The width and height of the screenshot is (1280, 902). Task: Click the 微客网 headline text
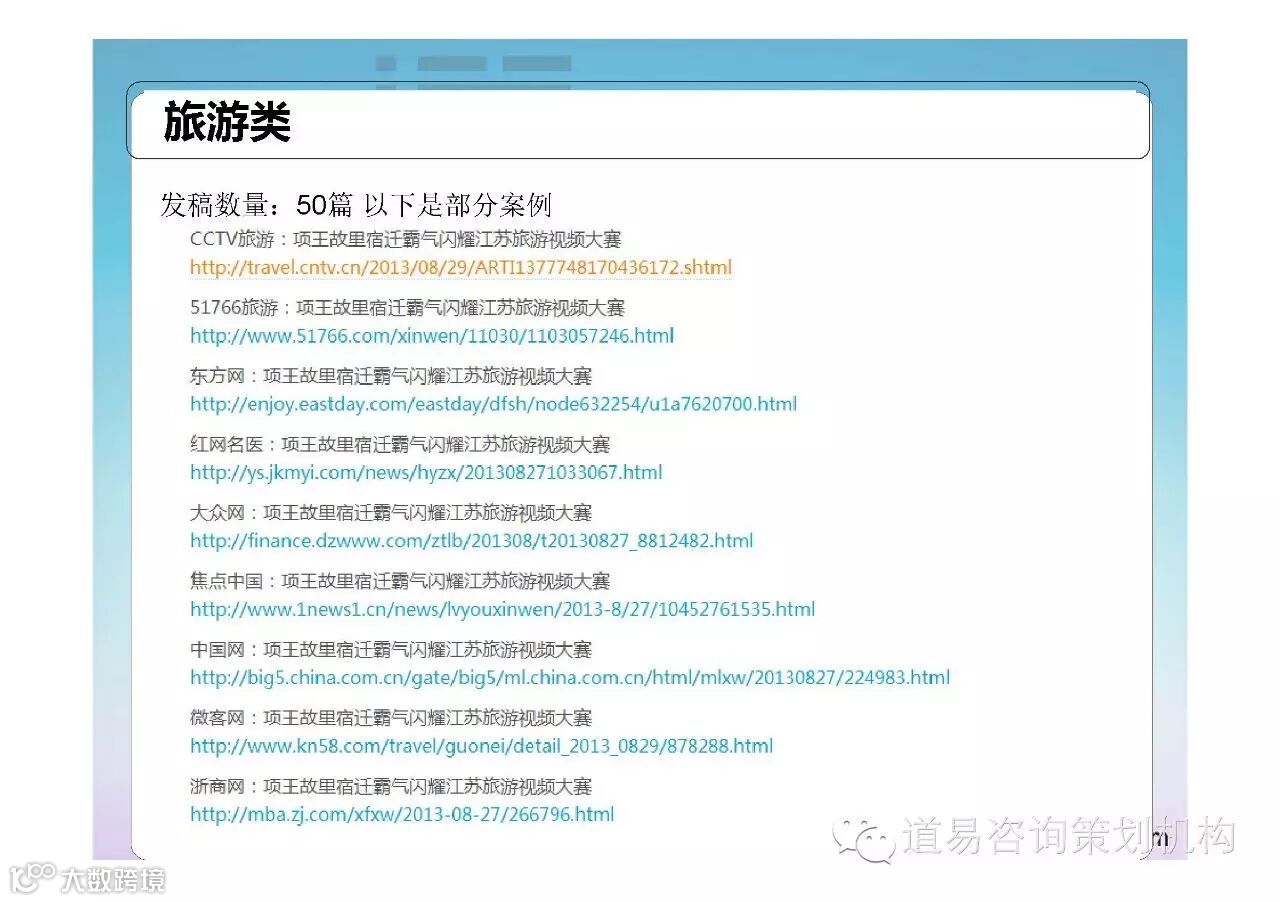pyautogui.click(x=391, y=718)
